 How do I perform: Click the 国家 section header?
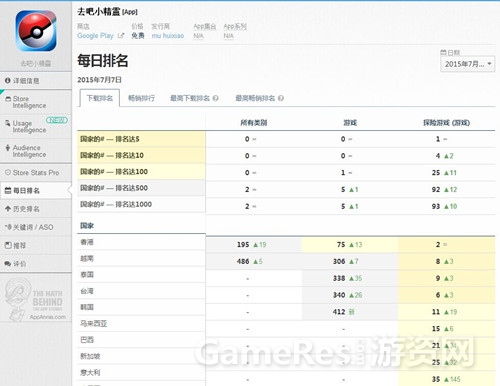(87, 226)
